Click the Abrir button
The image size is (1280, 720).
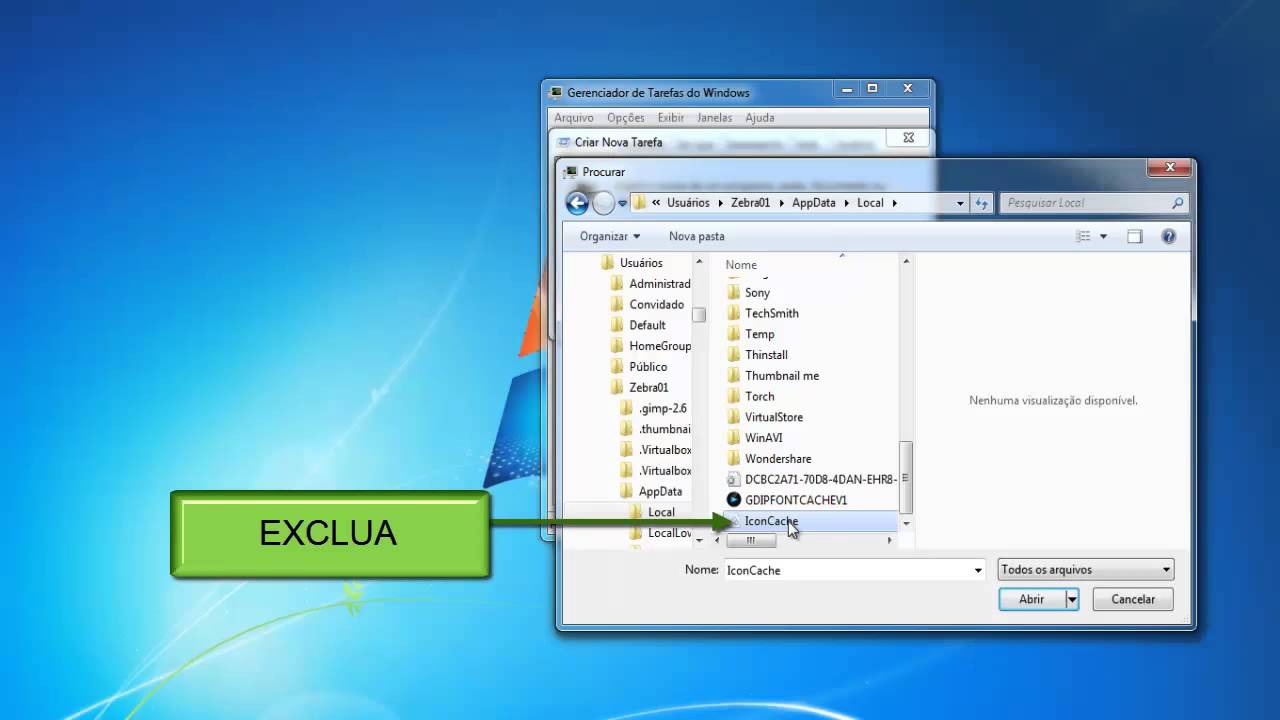click(1032, 600)
